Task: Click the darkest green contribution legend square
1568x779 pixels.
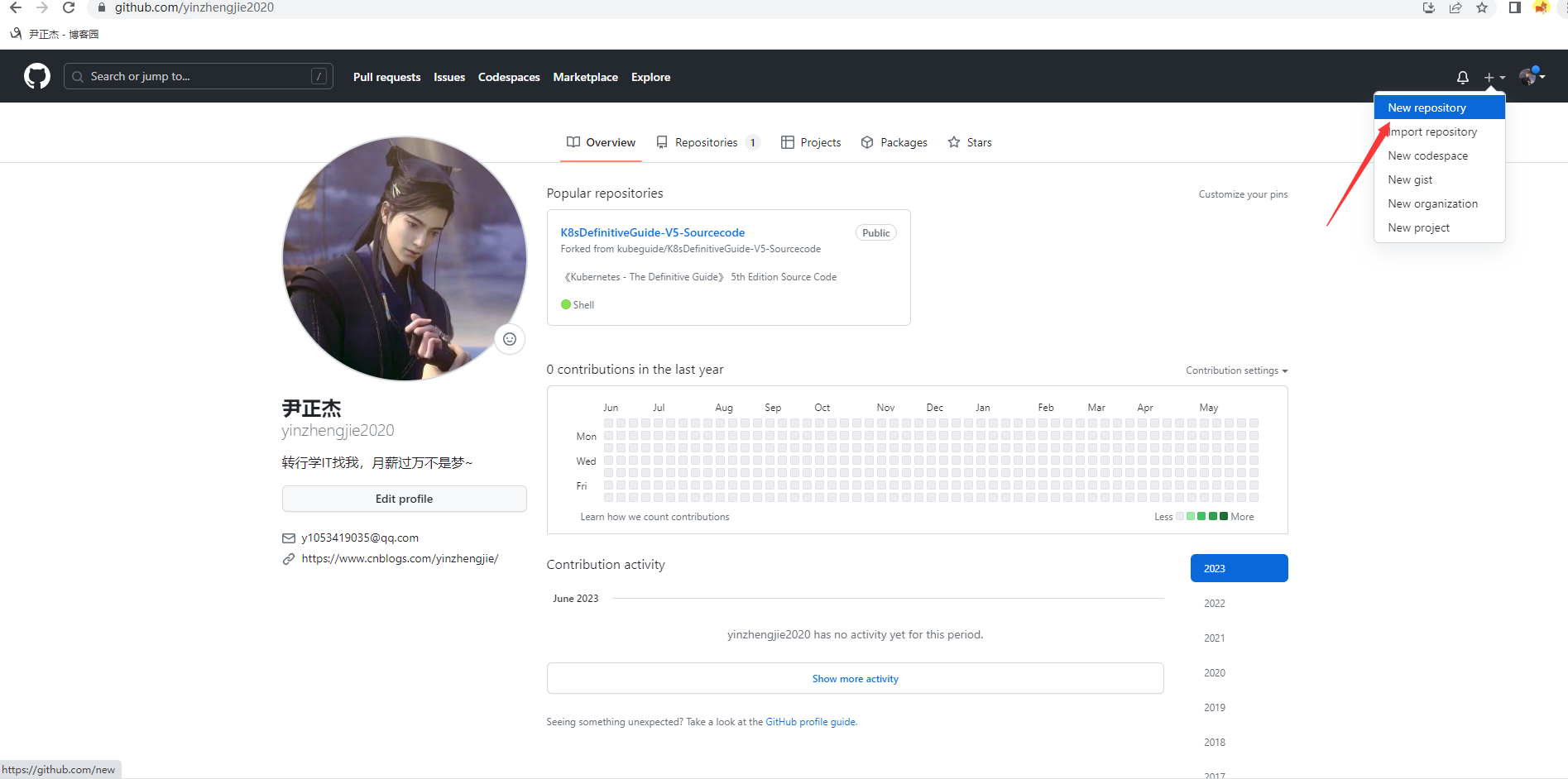Action: (x=1224, y=516)
